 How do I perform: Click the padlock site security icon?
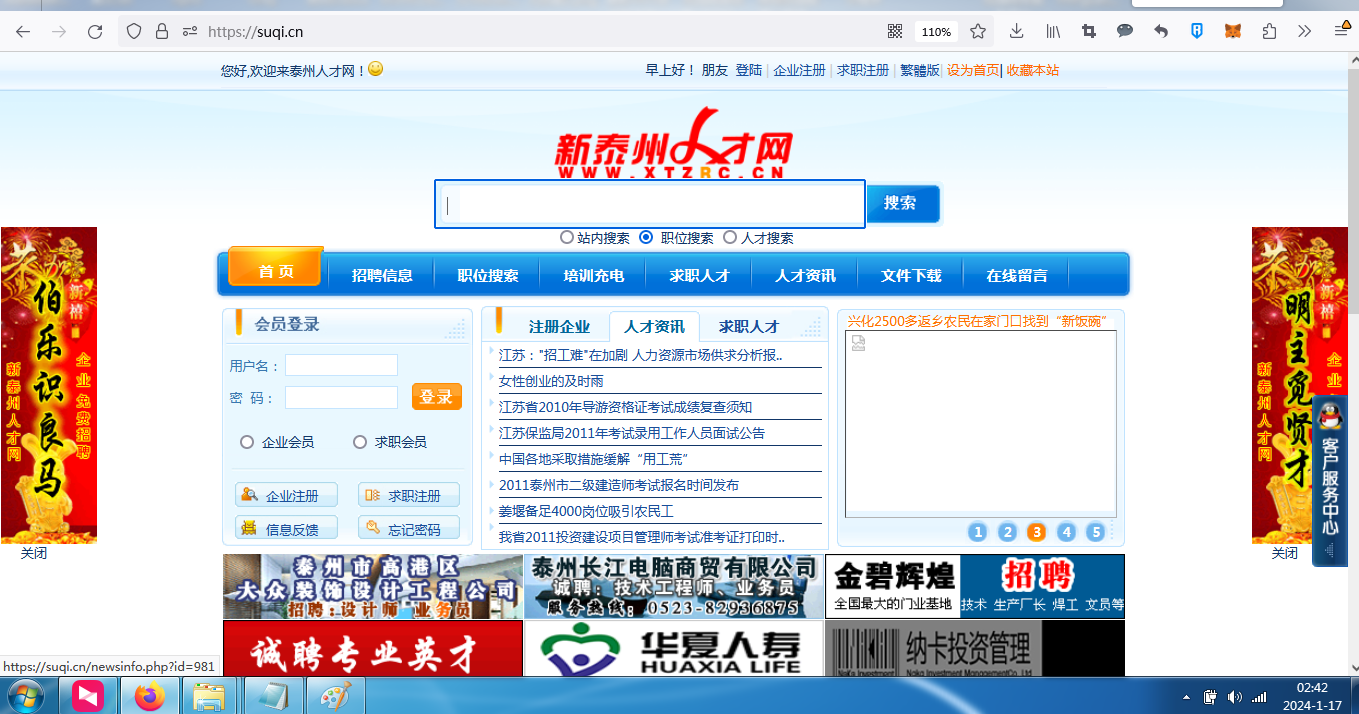[x=161, y=31]
